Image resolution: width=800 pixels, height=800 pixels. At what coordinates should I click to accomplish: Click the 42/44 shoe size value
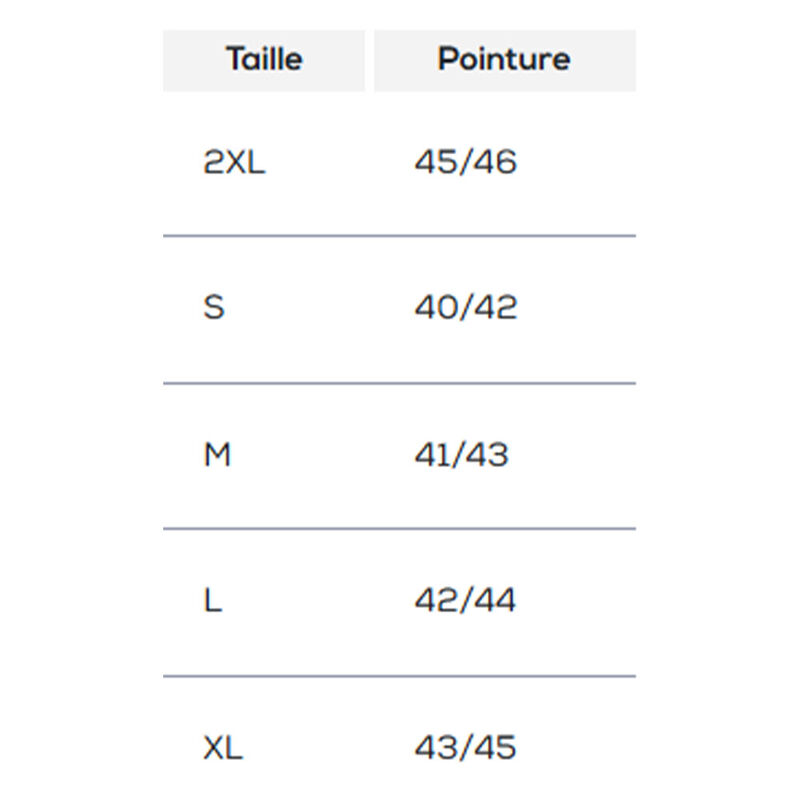pyautogui.click(x=465, y=601)
